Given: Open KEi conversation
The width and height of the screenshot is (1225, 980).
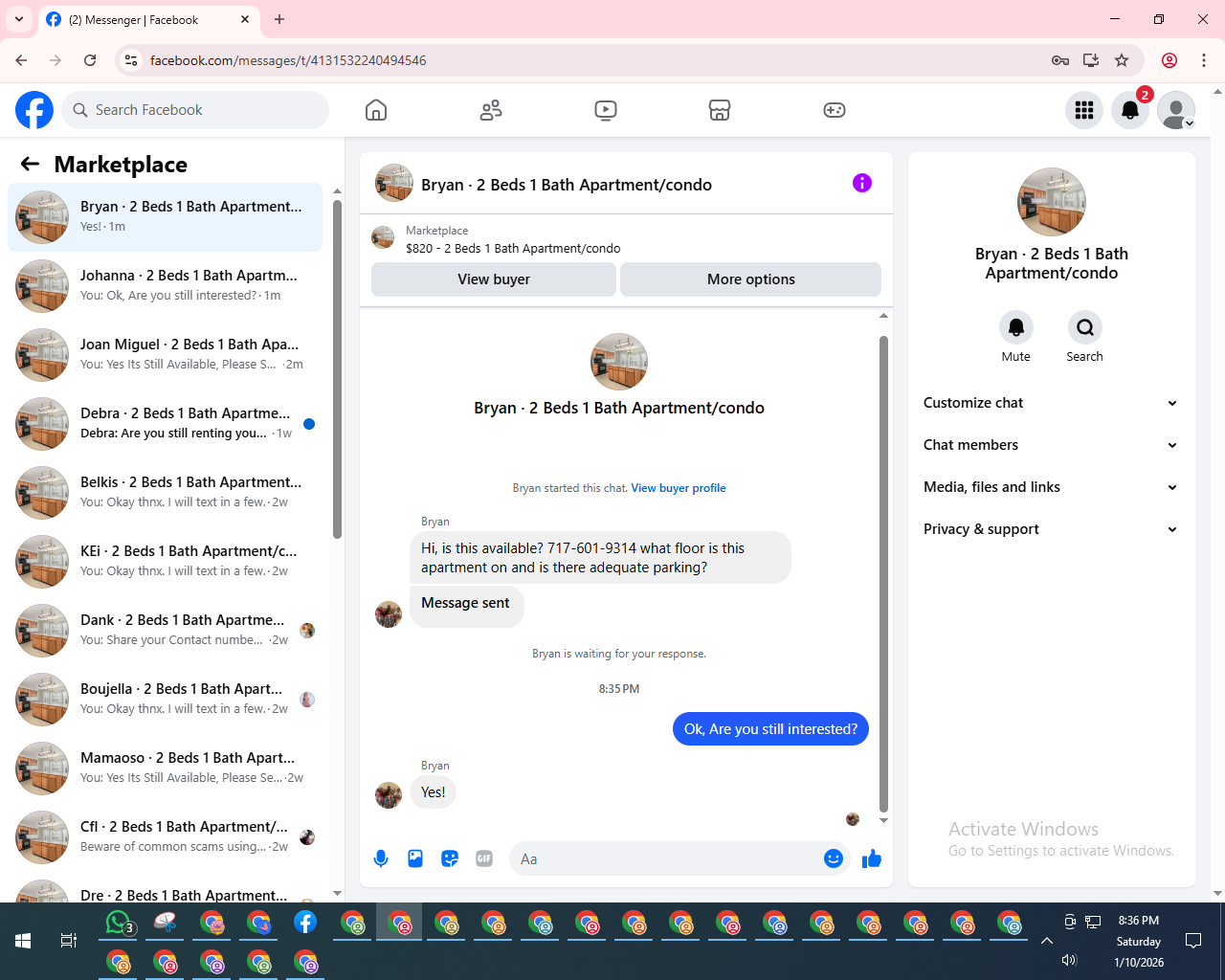Looking at the screenshot, I should point(165,562).
